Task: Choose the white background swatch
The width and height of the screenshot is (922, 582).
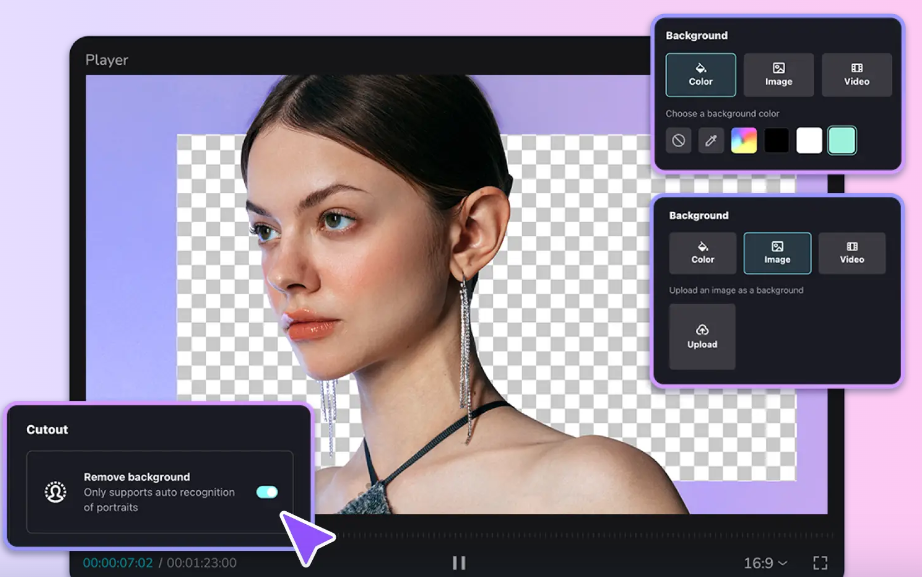Action: (809, 141)
